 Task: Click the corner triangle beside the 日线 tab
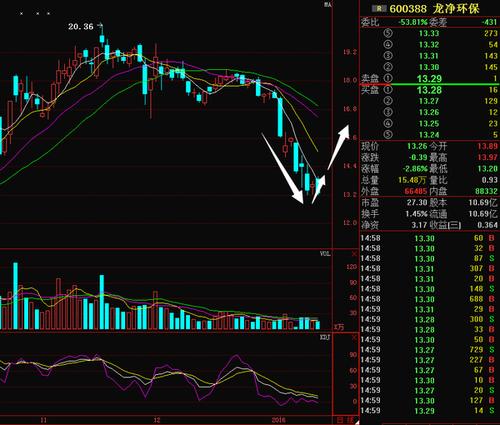pyautogui.click(x=356, y=422)
